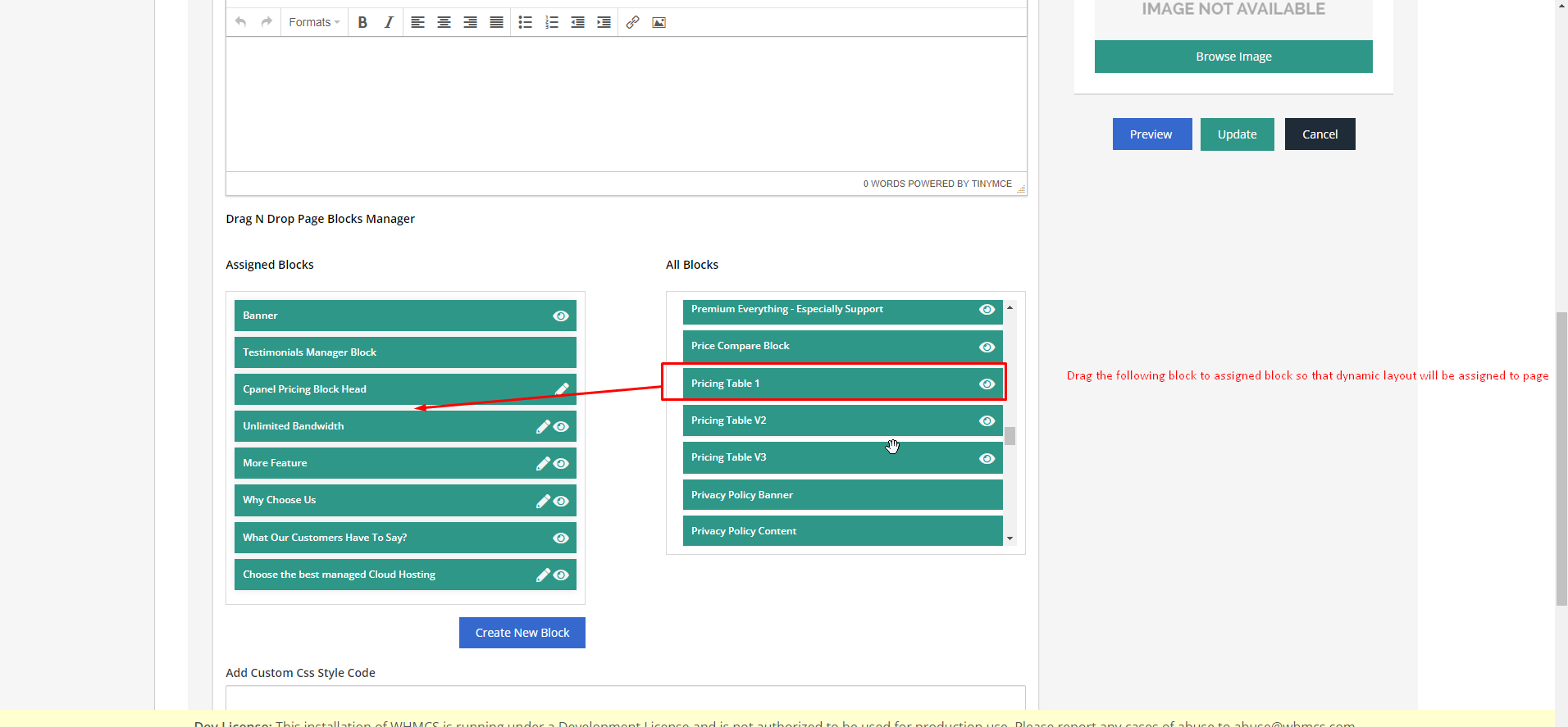Click eye icon on Pricing Table 1
Viewport: 1568px width, 727px height.
point(987,384)
